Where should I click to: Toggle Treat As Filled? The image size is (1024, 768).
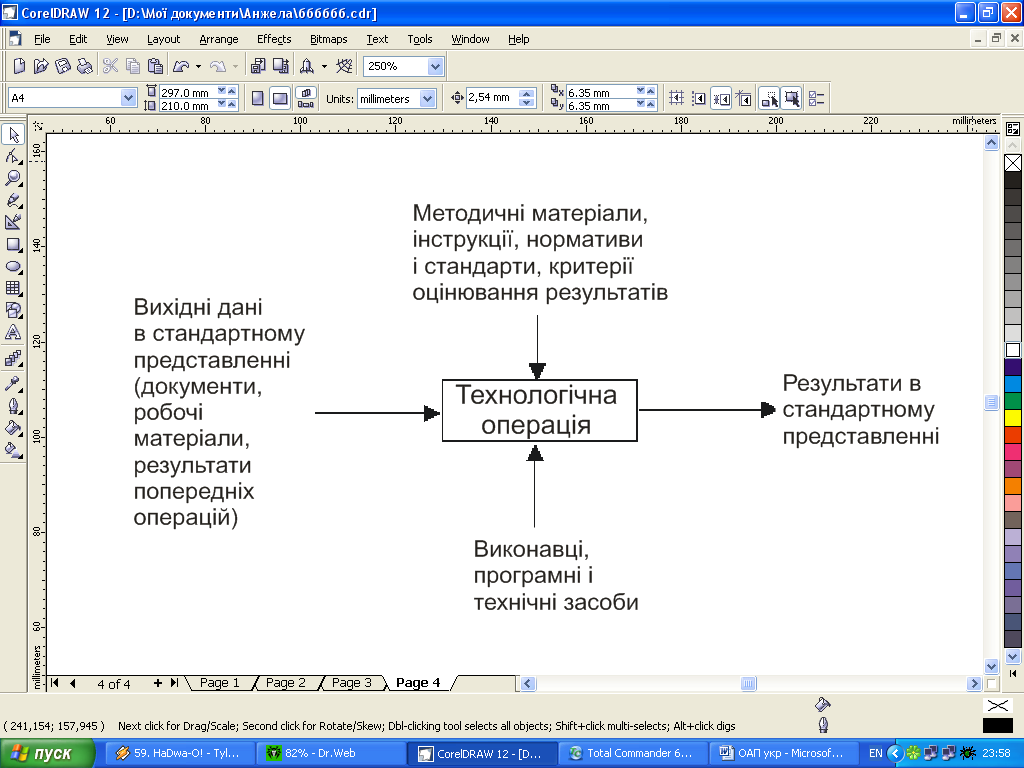(792, 99)
